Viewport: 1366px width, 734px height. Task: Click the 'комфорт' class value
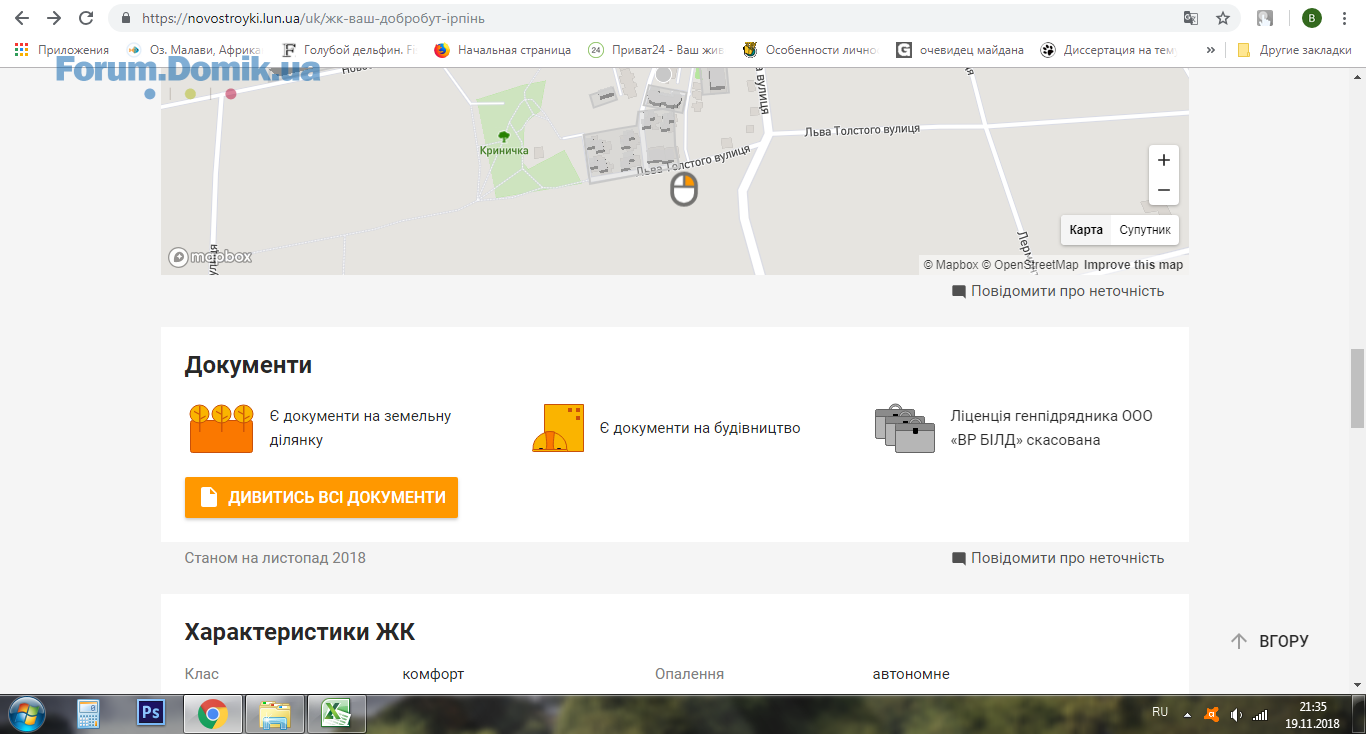(433, 674)
